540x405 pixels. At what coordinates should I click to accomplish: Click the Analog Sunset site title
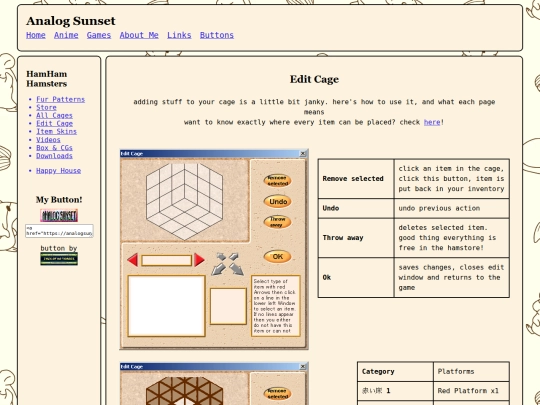(71, 21)
